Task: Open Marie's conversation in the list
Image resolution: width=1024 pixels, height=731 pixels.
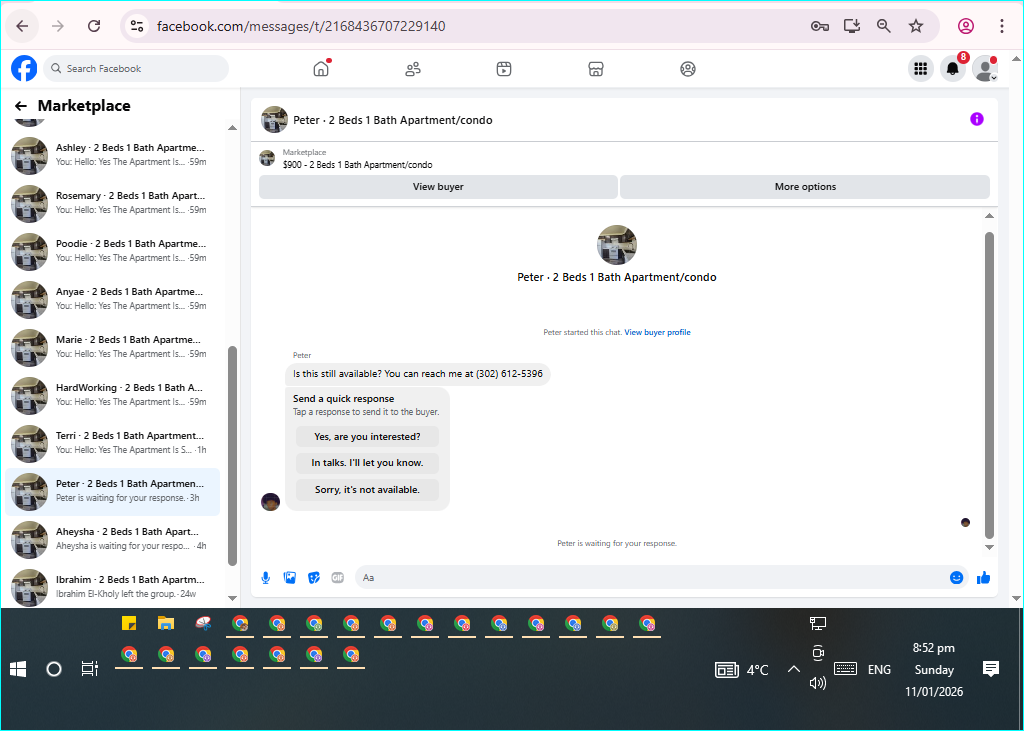Action: 112,348
